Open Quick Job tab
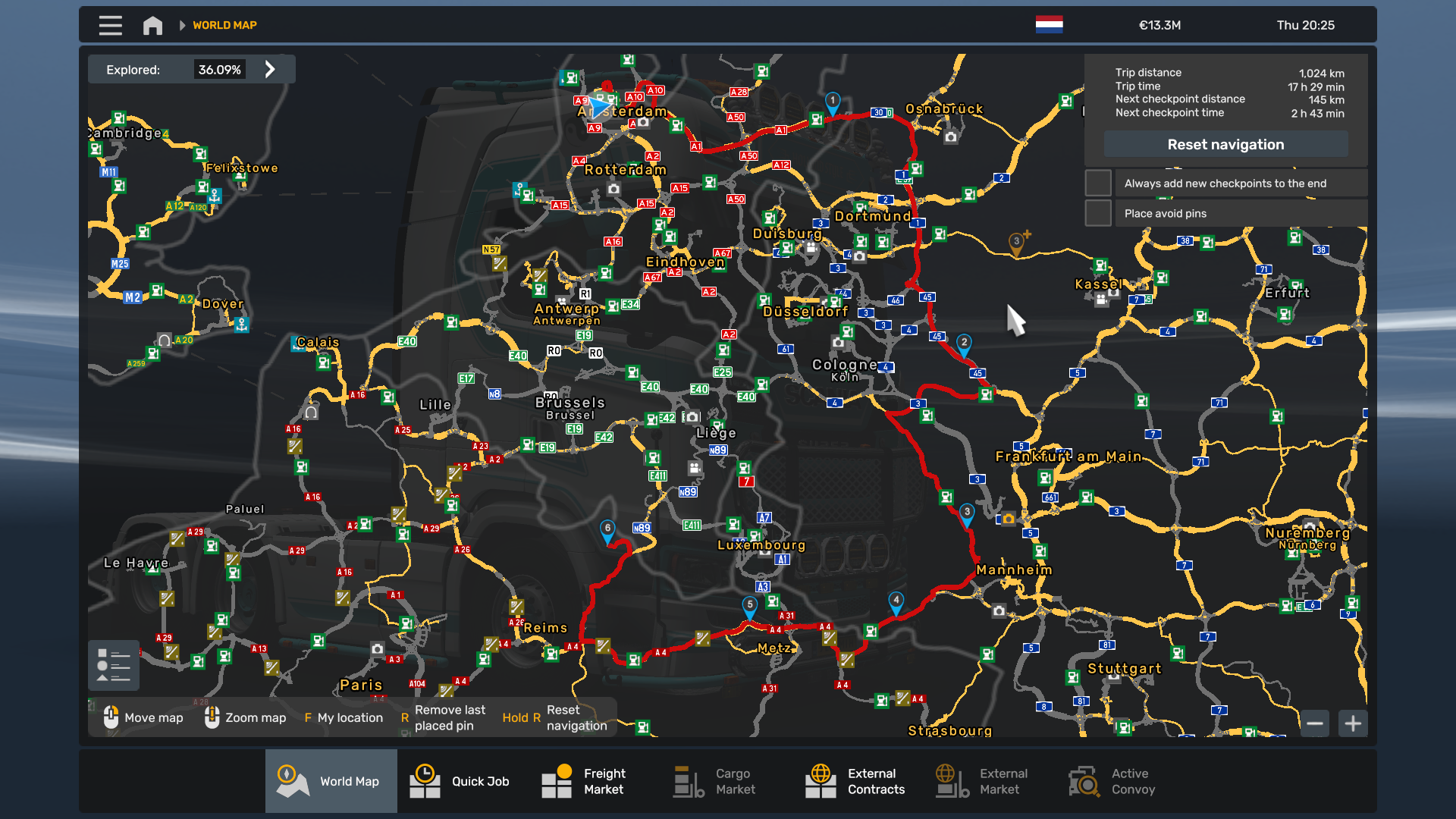The image size is (1456, 819). tap(462, 781)
